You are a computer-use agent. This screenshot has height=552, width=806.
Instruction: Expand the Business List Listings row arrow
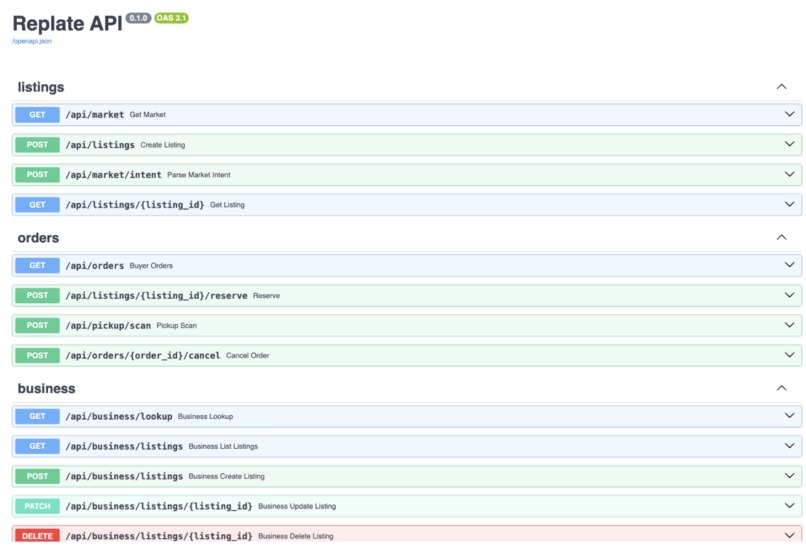pos(790,446)
